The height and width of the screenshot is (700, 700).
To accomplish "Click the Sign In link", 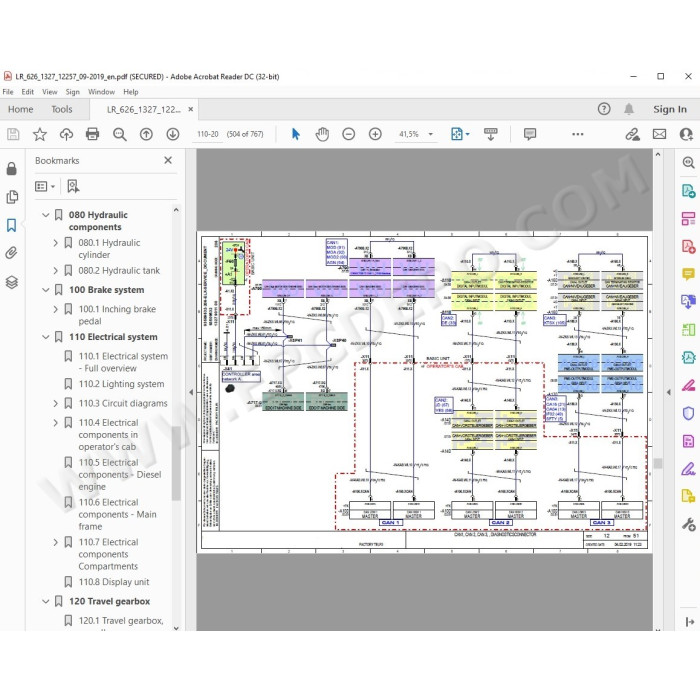I will tap(670, 109).
